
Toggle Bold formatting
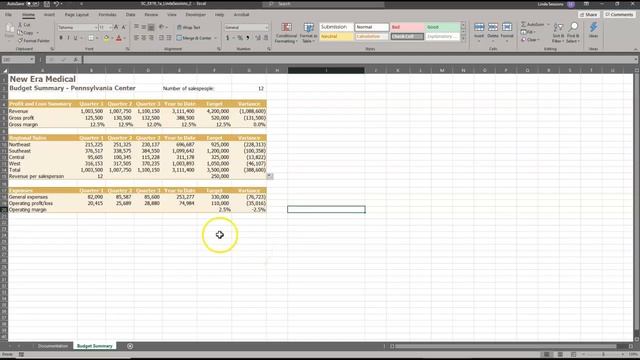click(x=61, y=38)
